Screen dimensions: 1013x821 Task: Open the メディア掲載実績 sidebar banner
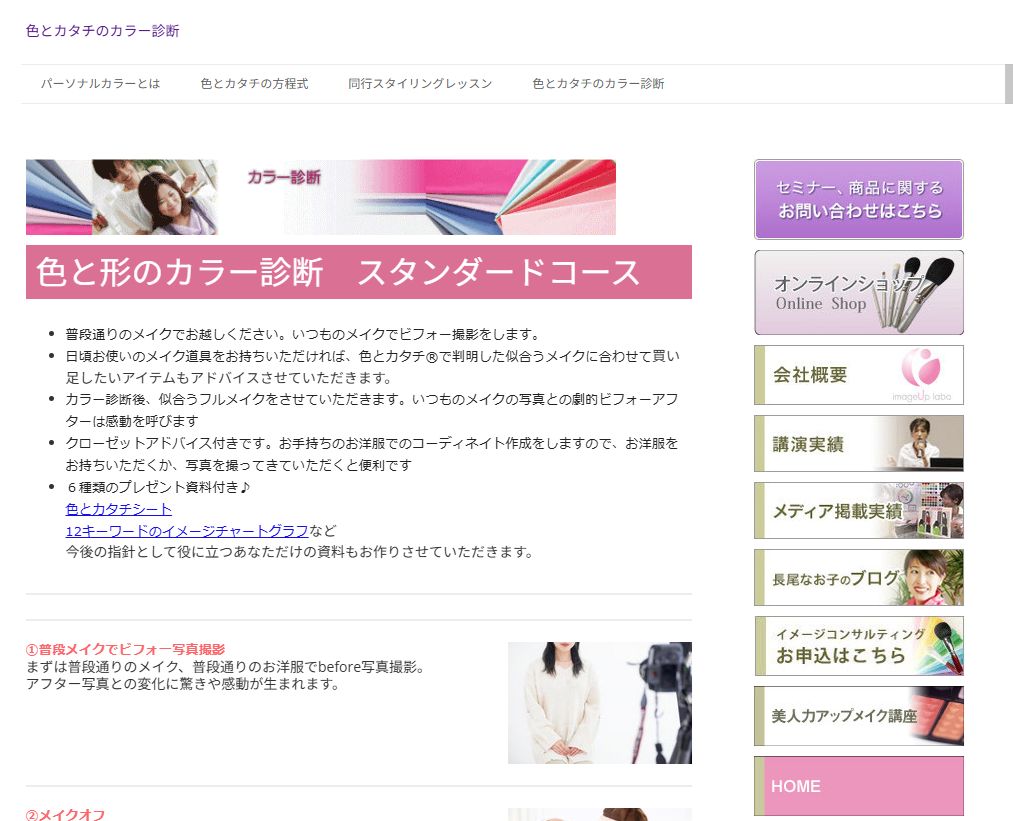point(858,510)
